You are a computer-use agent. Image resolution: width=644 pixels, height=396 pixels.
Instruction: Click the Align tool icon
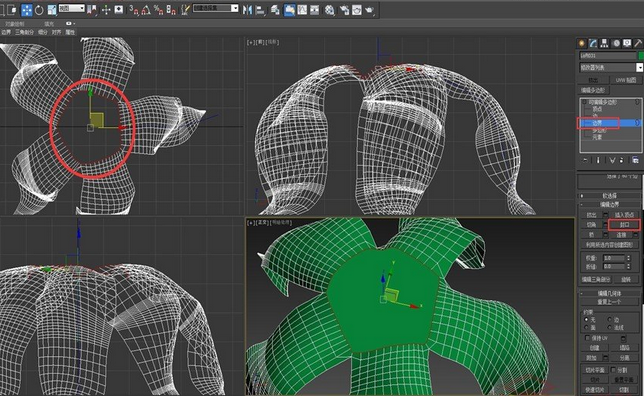tap(260, 10)
